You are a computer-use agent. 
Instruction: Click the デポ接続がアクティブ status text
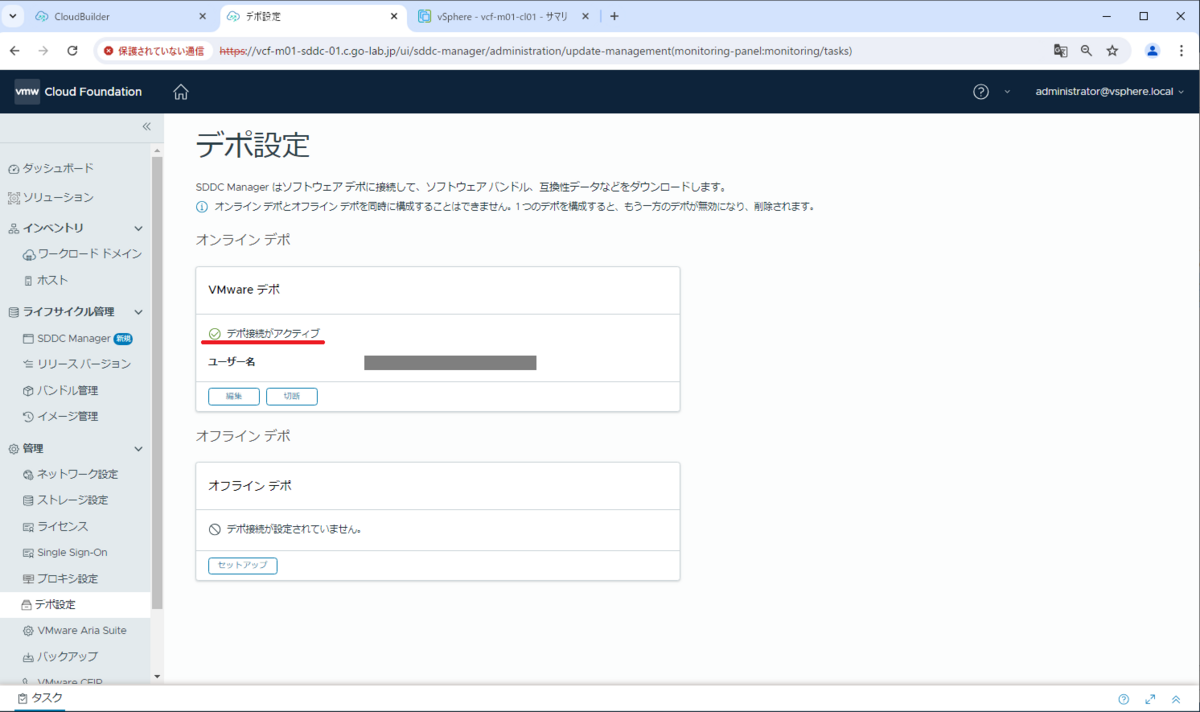click(x=273, y=333)
